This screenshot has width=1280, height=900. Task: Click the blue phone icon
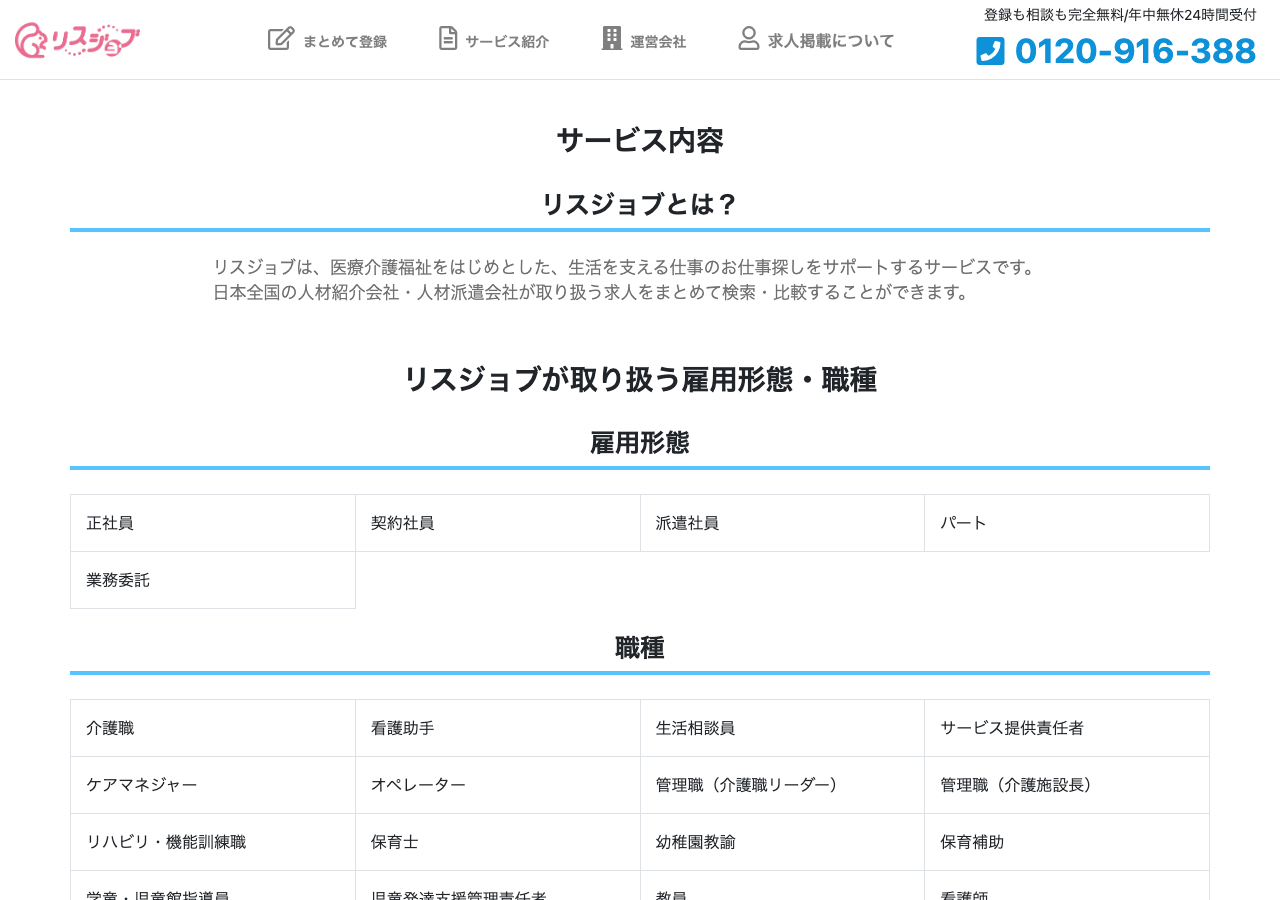(x=990, y=51)
